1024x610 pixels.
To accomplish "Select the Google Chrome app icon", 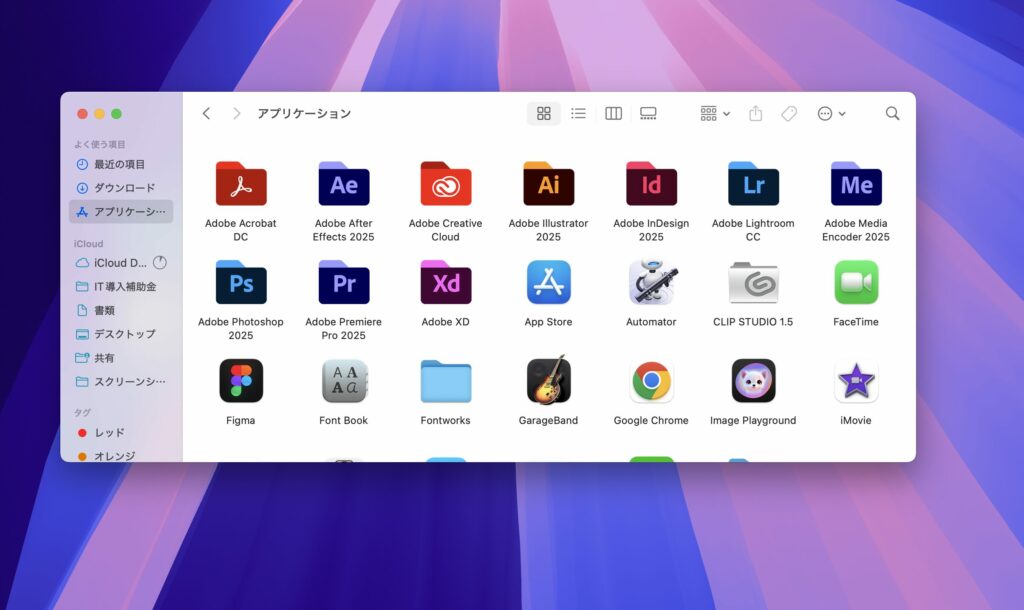I will pyautogui.click(x=651, y=381).
